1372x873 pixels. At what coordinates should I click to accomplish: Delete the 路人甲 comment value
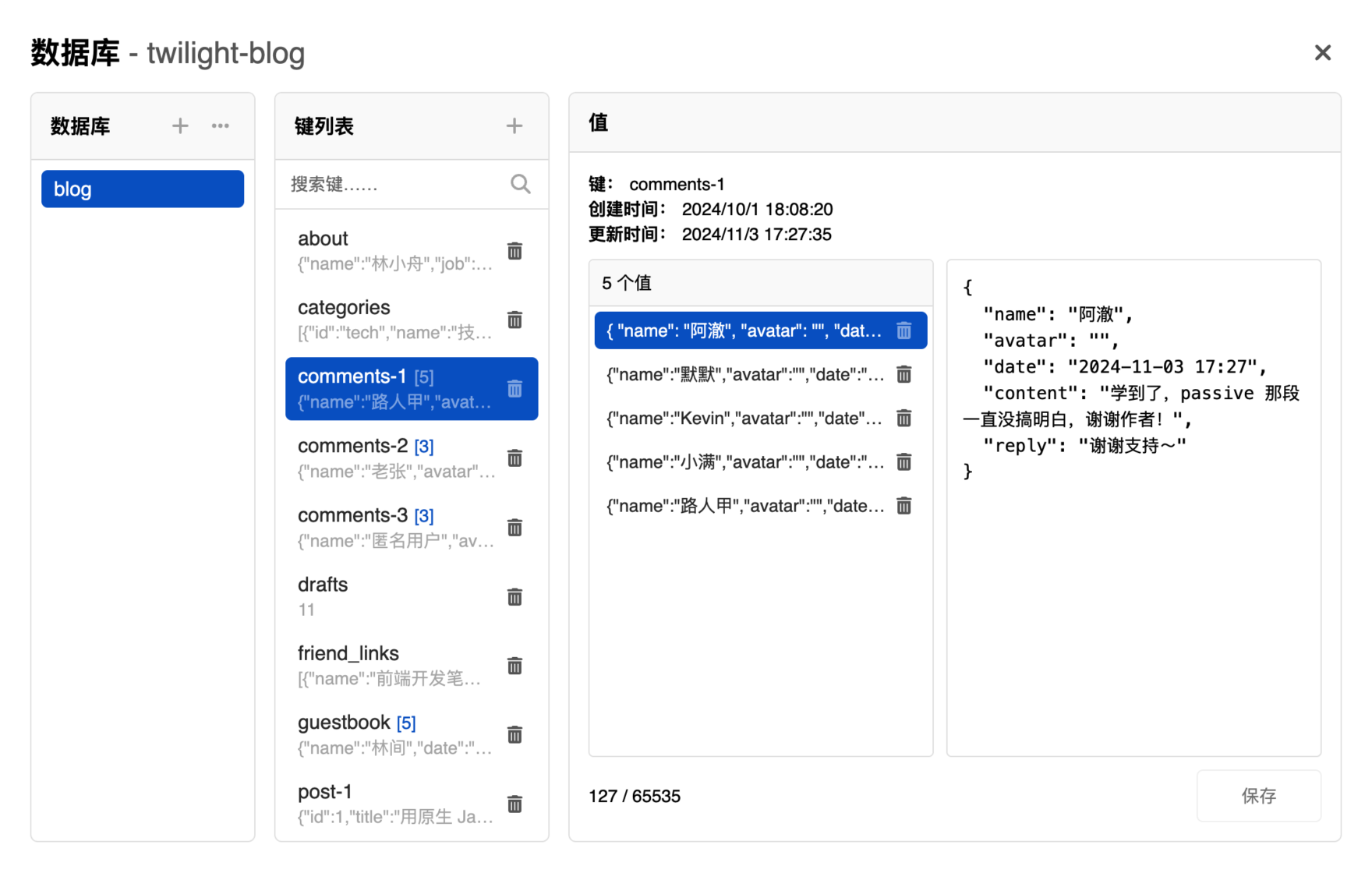tap(904, 506)
